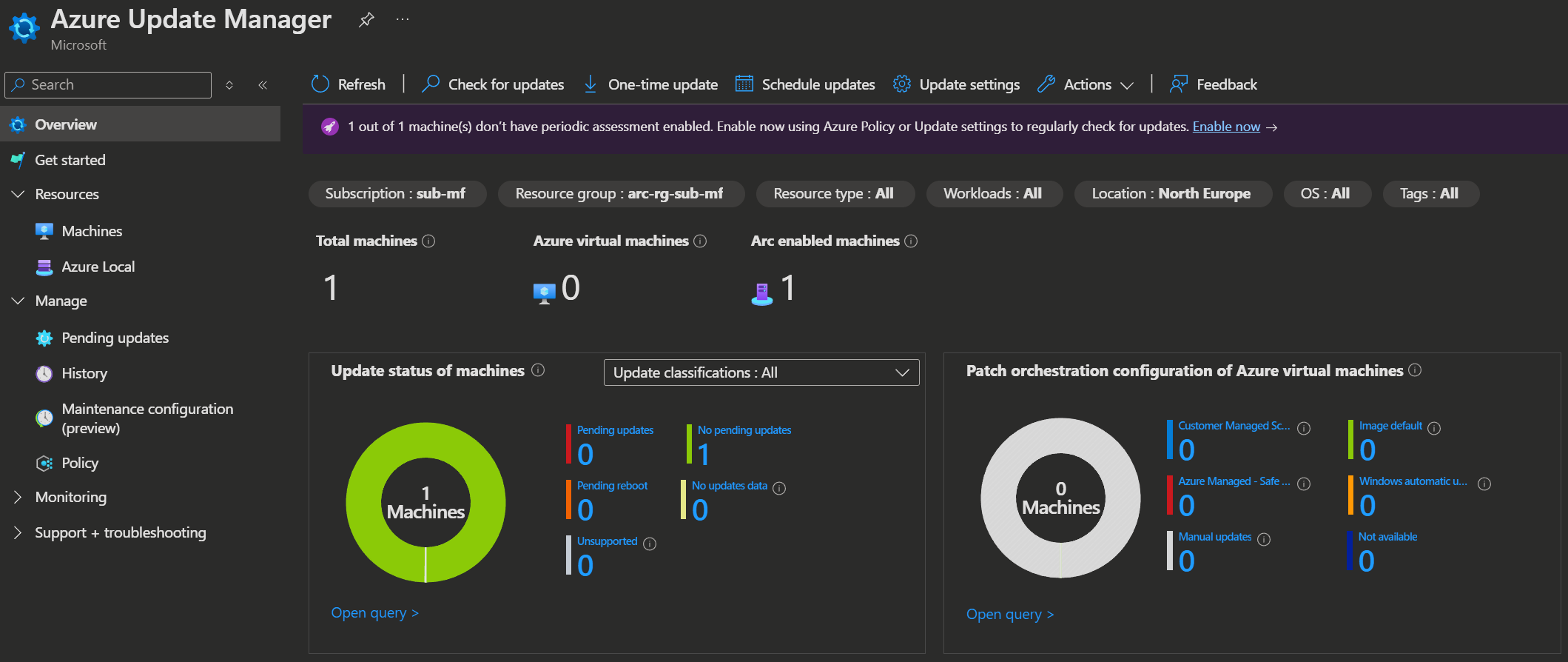Click No updates data count
This screenshot has height=662, width=1568.
tap(700, 509)
